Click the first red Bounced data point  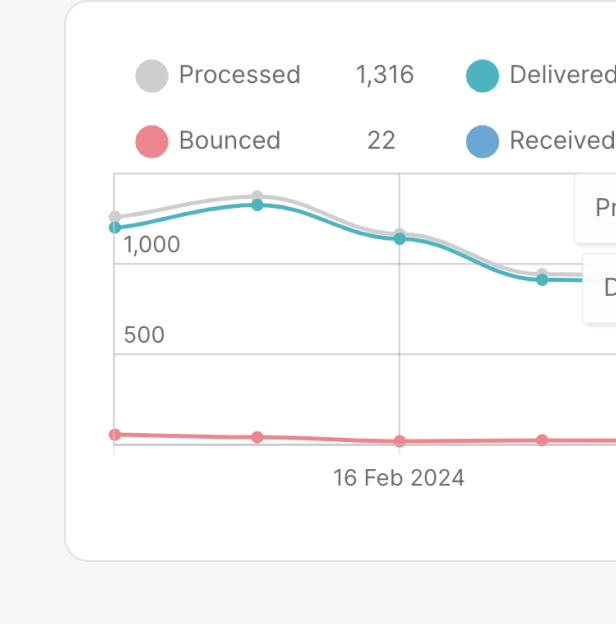point(115,434)
